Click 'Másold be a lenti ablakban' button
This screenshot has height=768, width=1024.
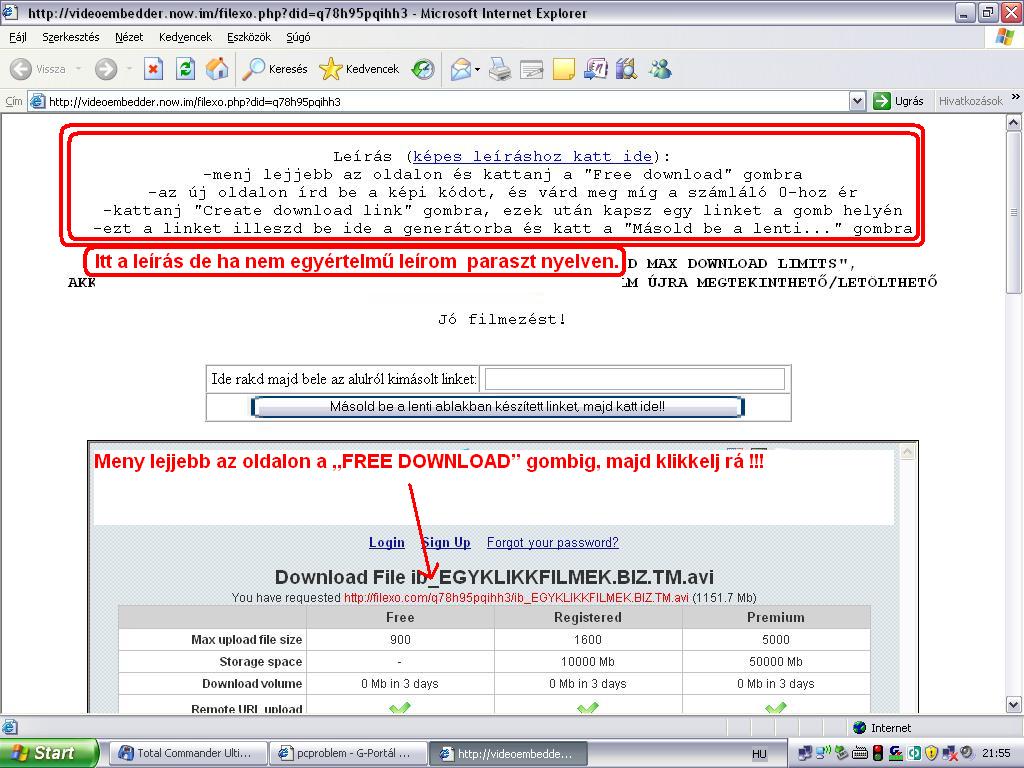(x=498, y=406)
